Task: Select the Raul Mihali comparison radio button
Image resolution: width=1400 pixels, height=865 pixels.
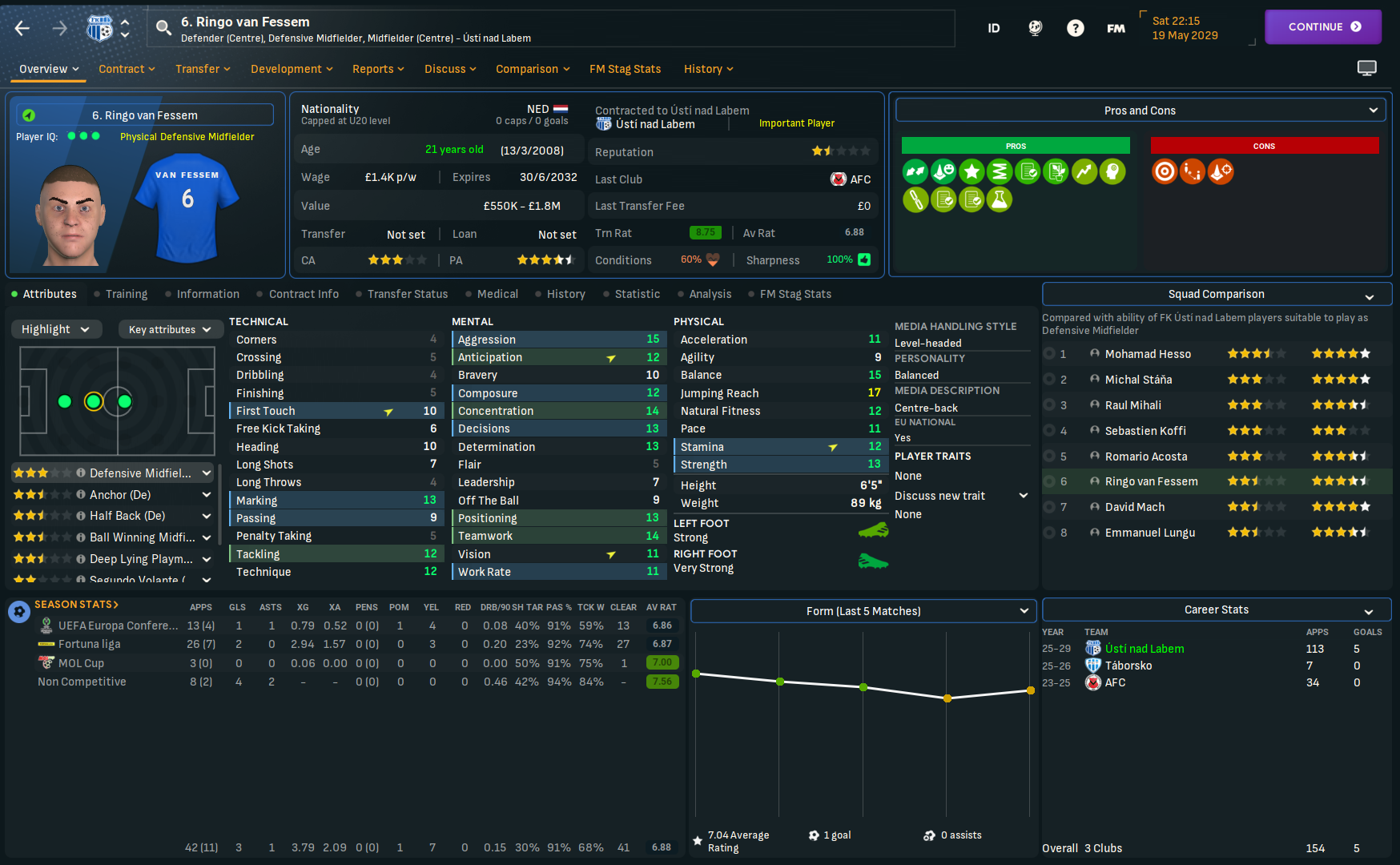Action: 1049,405
